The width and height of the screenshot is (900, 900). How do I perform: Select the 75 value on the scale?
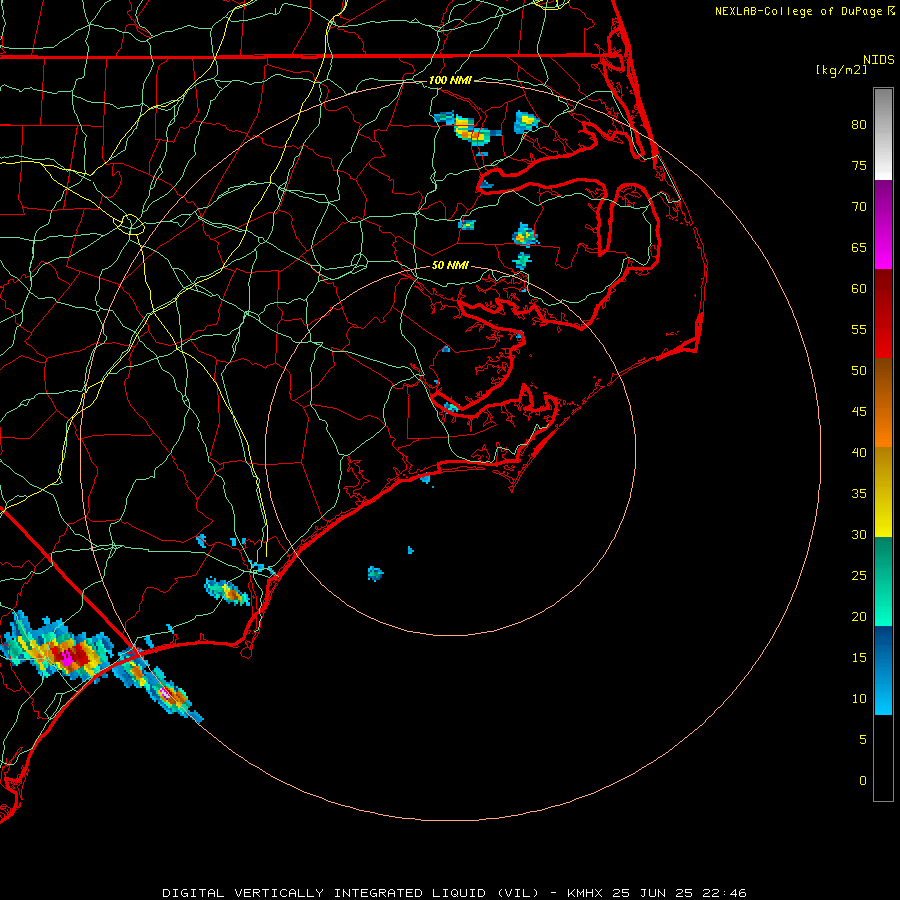[859, 165]
